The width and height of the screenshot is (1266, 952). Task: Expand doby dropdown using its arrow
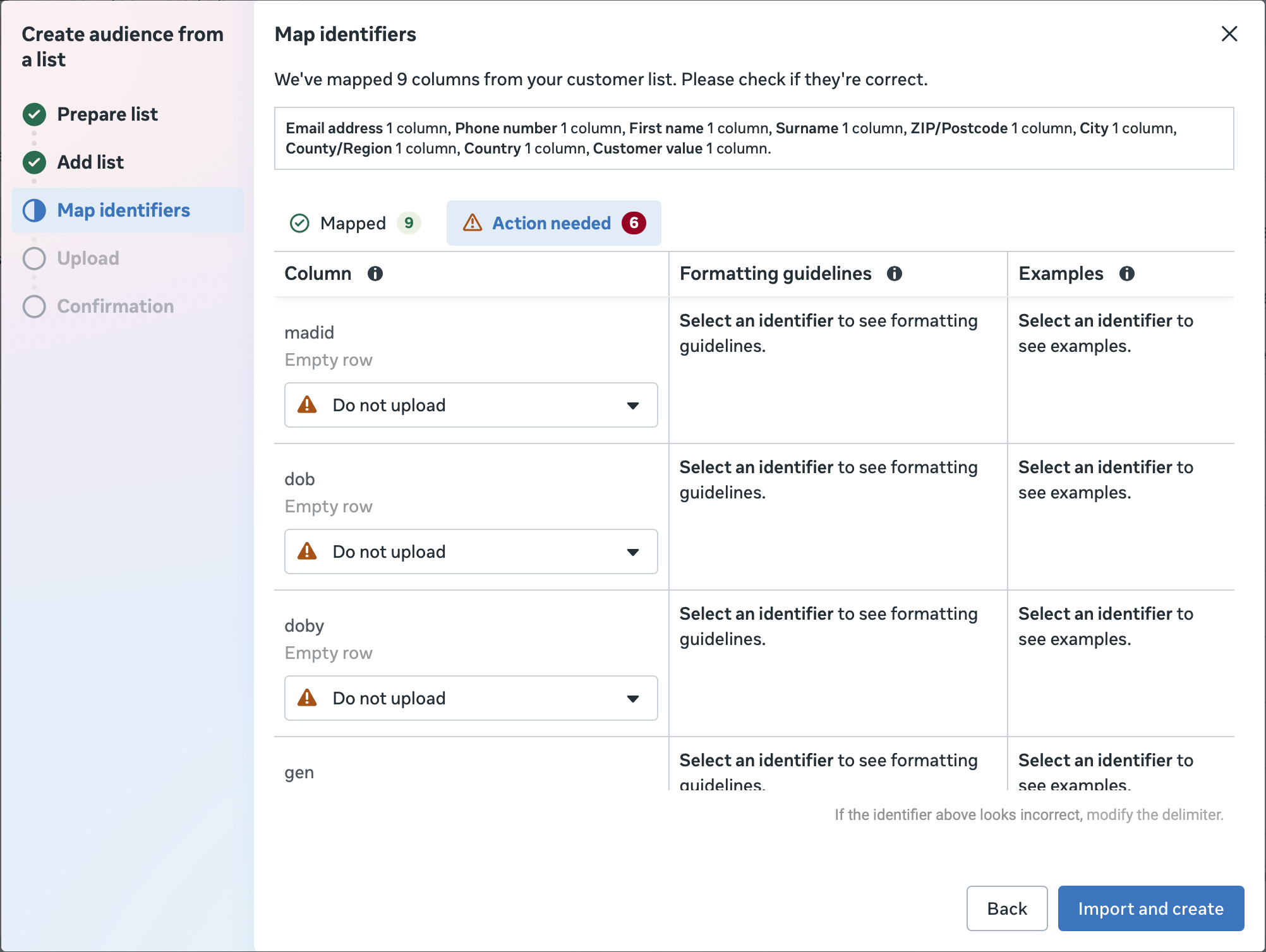tap(633, 699)
